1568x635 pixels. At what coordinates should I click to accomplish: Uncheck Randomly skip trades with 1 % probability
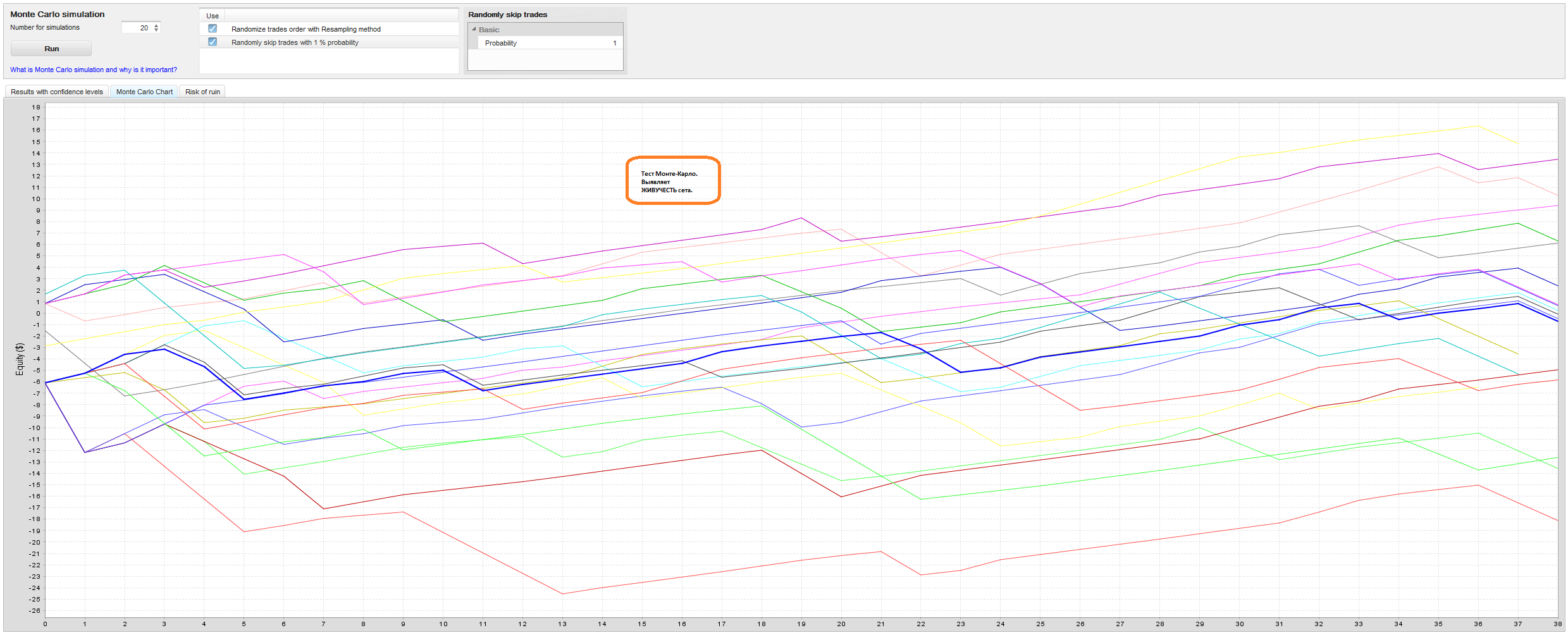tap(213, 42)
